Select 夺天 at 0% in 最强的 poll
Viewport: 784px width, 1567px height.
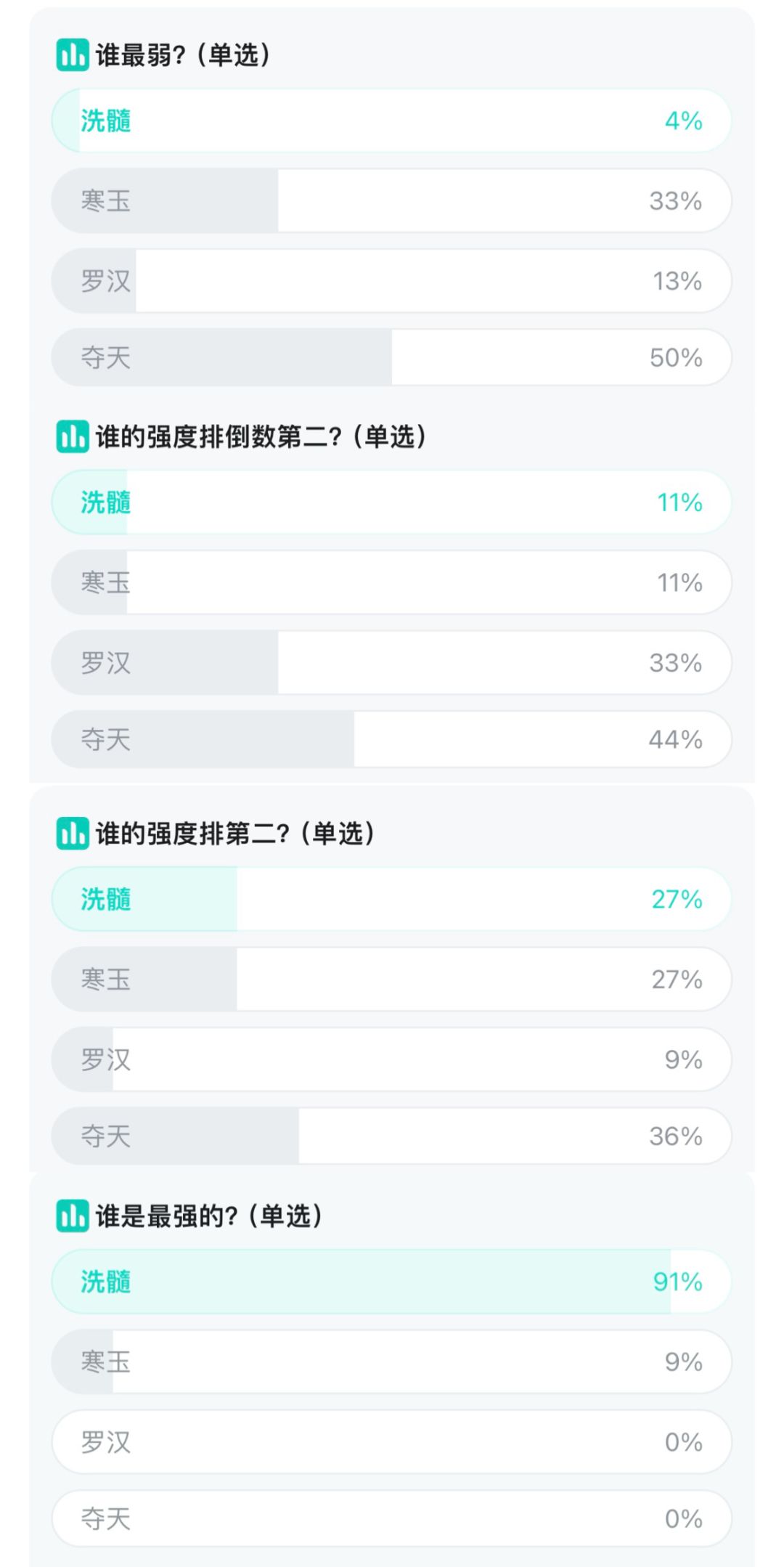coord(391,1518)
